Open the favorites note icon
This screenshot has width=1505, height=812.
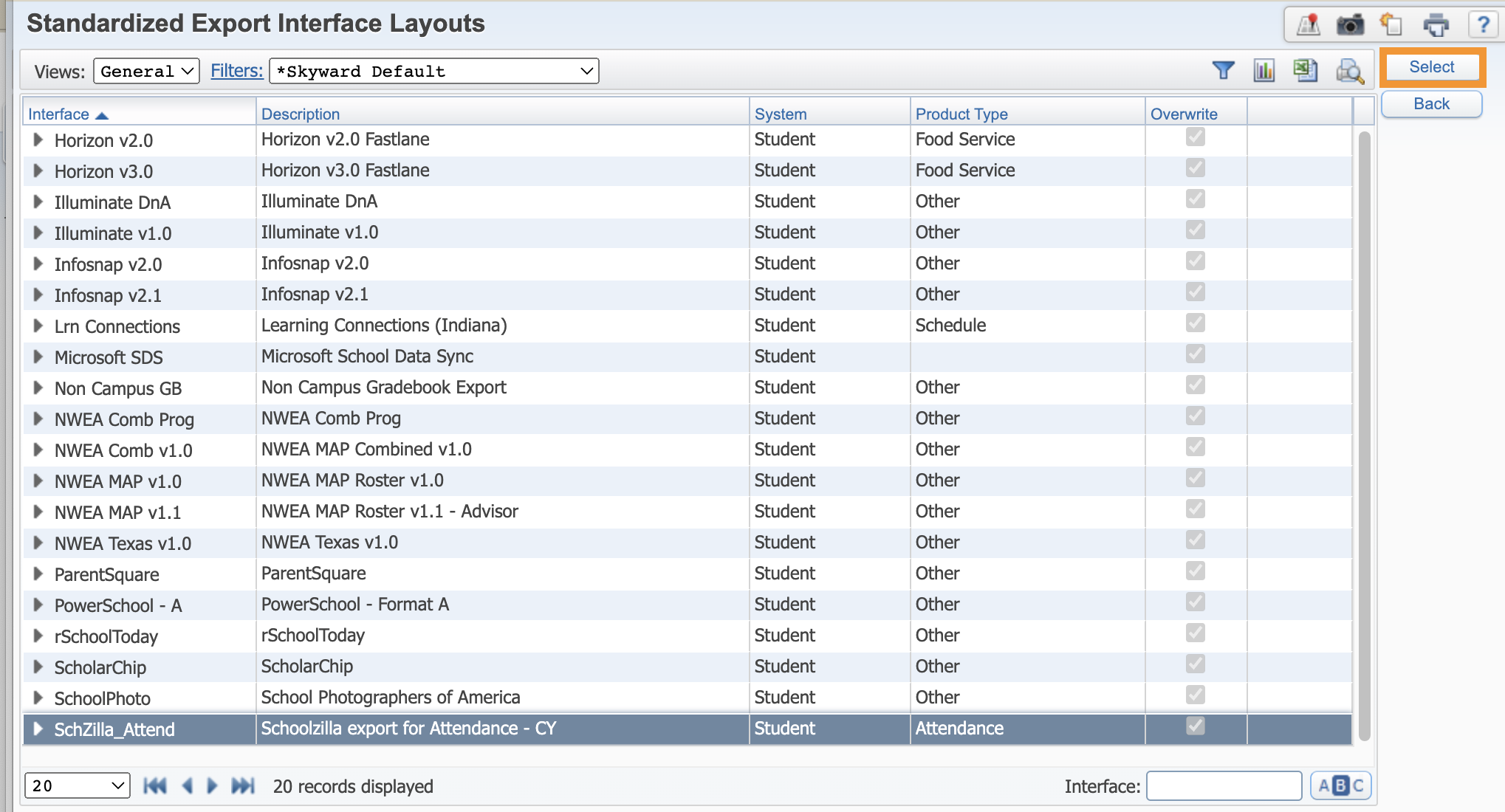pos(1392,24)
